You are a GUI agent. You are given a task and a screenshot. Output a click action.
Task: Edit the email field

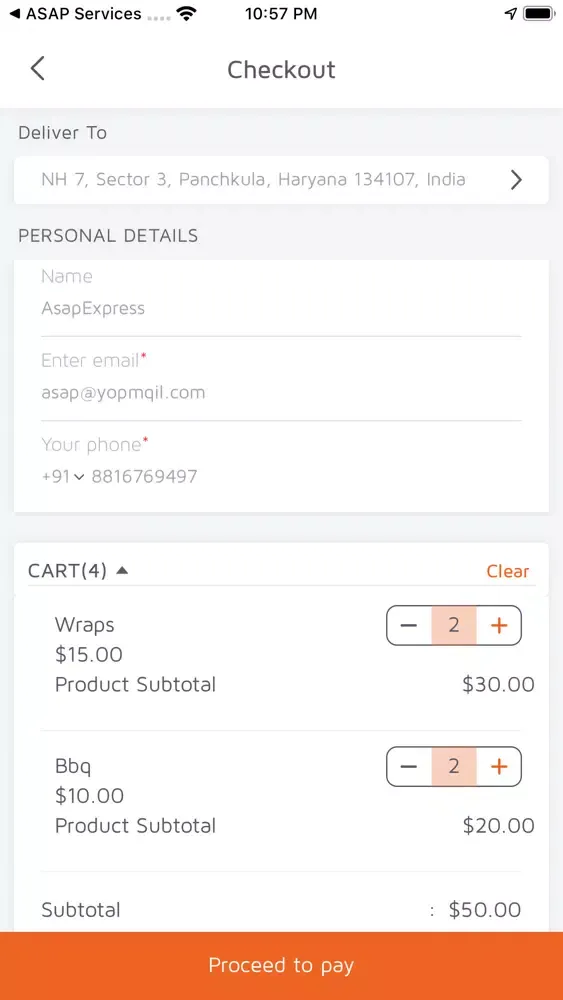tap(281, 392)
